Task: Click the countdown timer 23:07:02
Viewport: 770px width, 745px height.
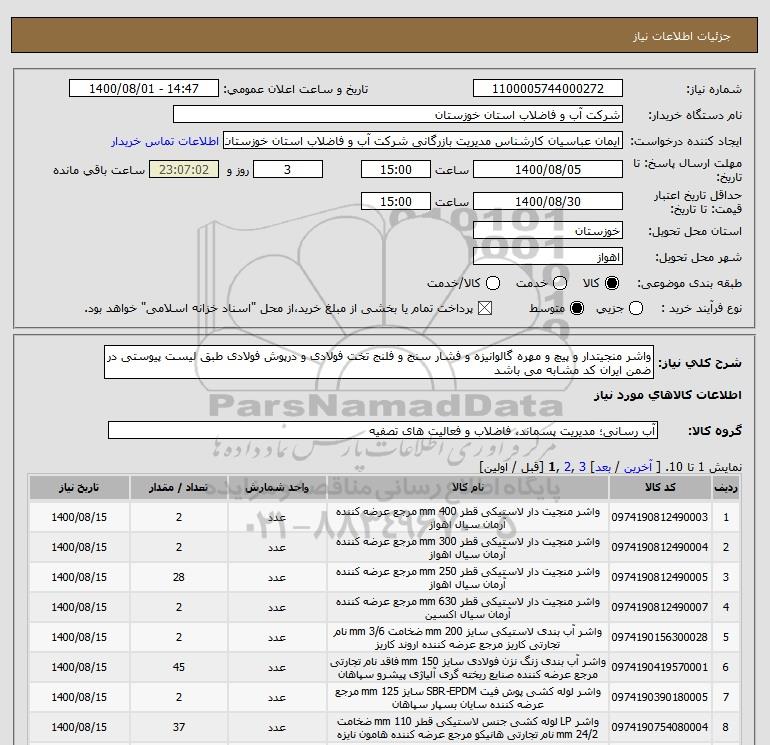Action: pyautogui.click(x=184, y=169)
